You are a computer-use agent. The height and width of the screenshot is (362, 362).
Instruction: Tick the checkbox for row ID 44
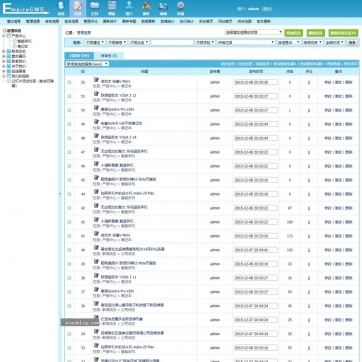[69, 194]
